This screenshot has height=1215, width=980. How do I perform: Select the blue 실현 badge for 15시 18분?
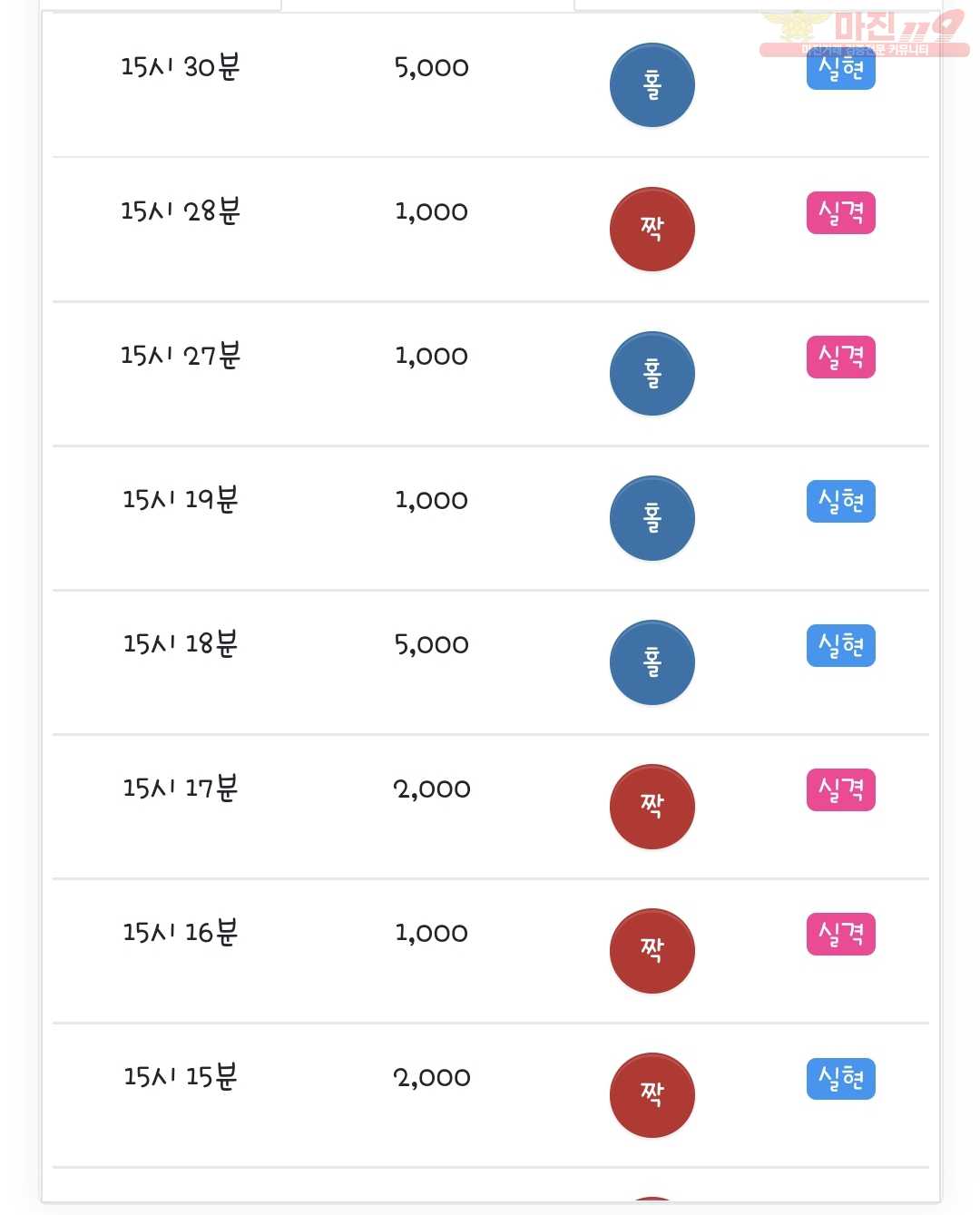tap(841, 646)
